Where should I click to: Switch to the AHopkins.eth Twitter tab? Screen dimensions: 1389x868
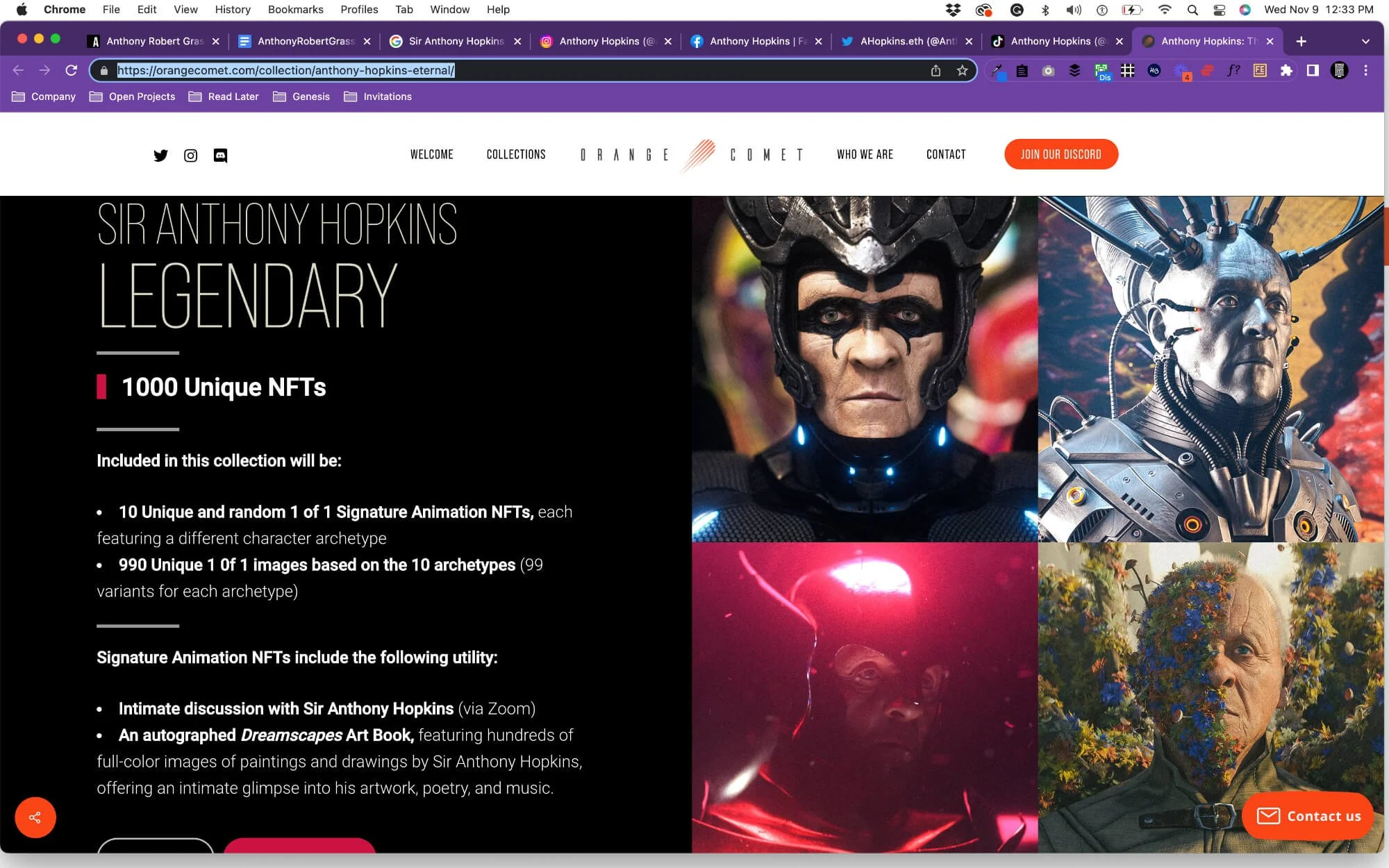tap(906, 41)
